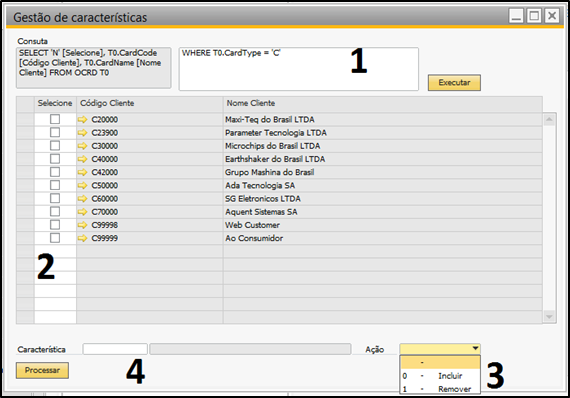Image resolution: width=570 pixels, height=398 pixels.
Task: Choose Remover in the Ação list
Action: click(440, 389)
